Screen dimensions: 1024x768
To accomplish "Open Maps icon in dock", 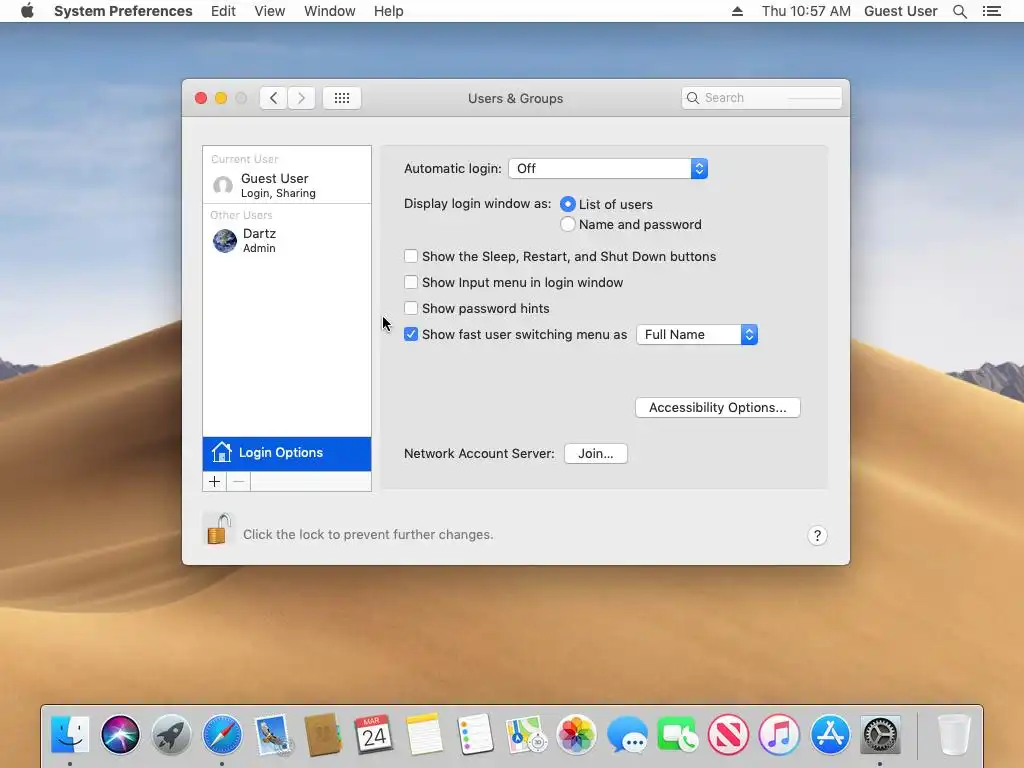I will tap(526, 734).
